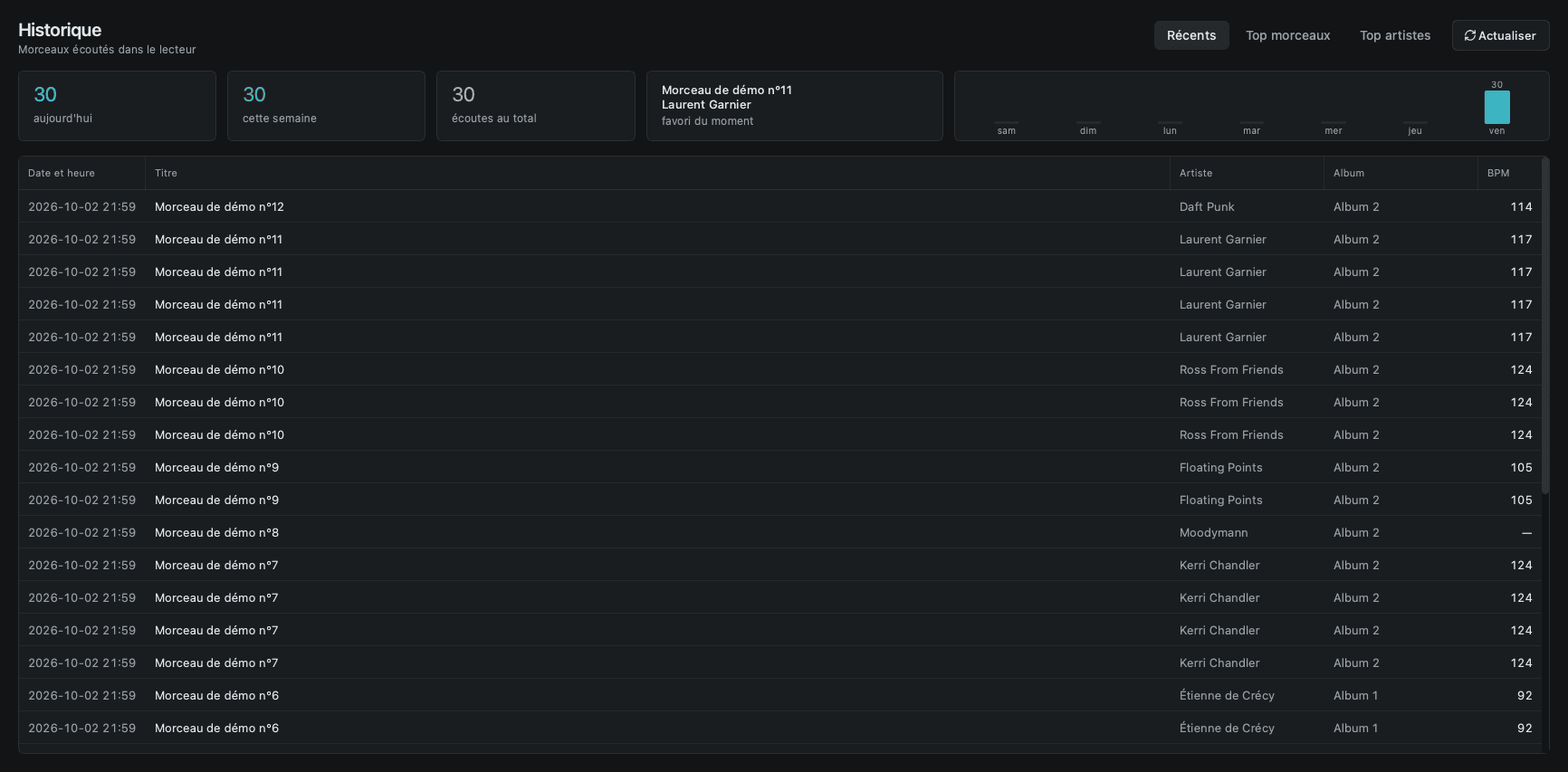Click the "lun" day label in the chart
1568x772 pixels.
(1170, 131)
